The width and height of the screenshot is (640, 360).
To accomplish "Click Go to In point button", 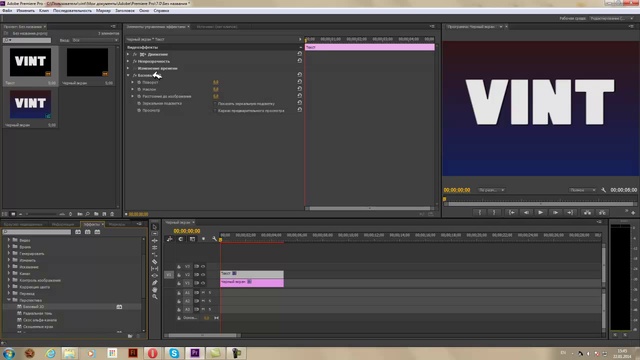I will [x=511, y=212].
